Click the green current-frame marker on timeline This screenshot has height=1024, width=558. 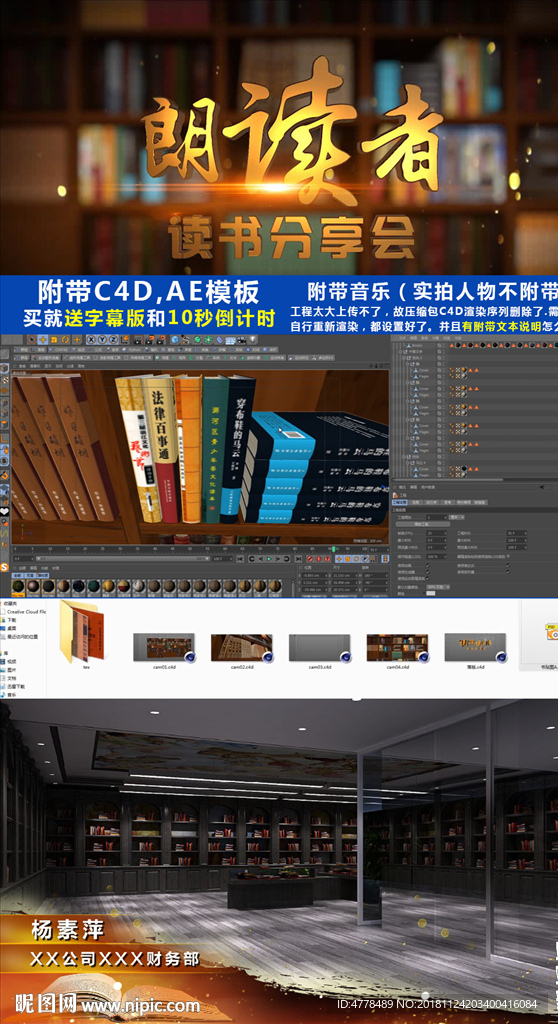tap(334, 549)
